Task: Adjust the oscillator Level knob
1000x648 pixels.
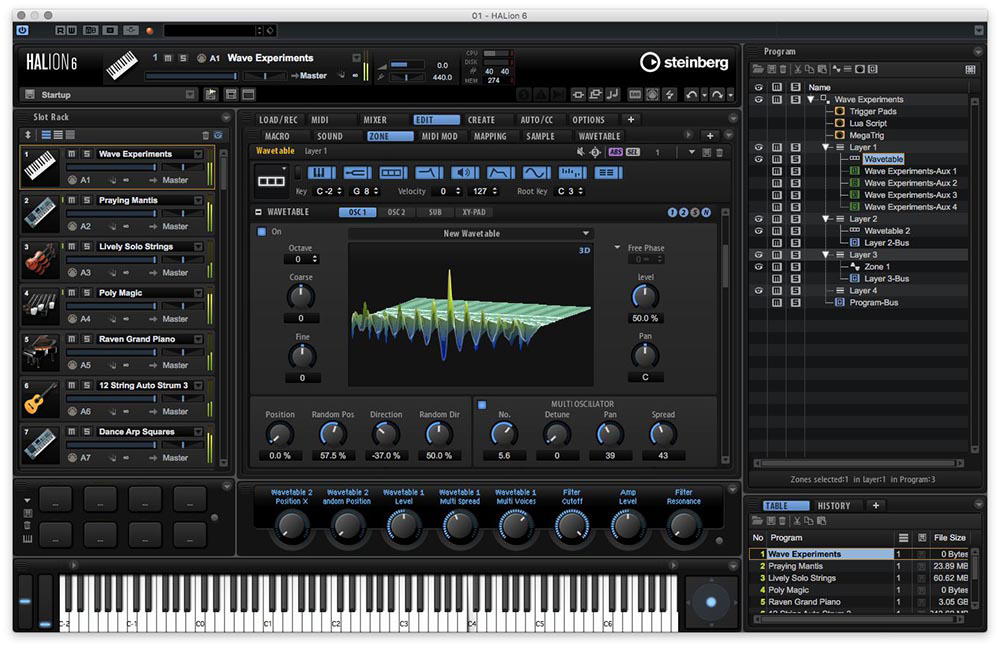Action: pyautogui.click(x=645, y=297)
